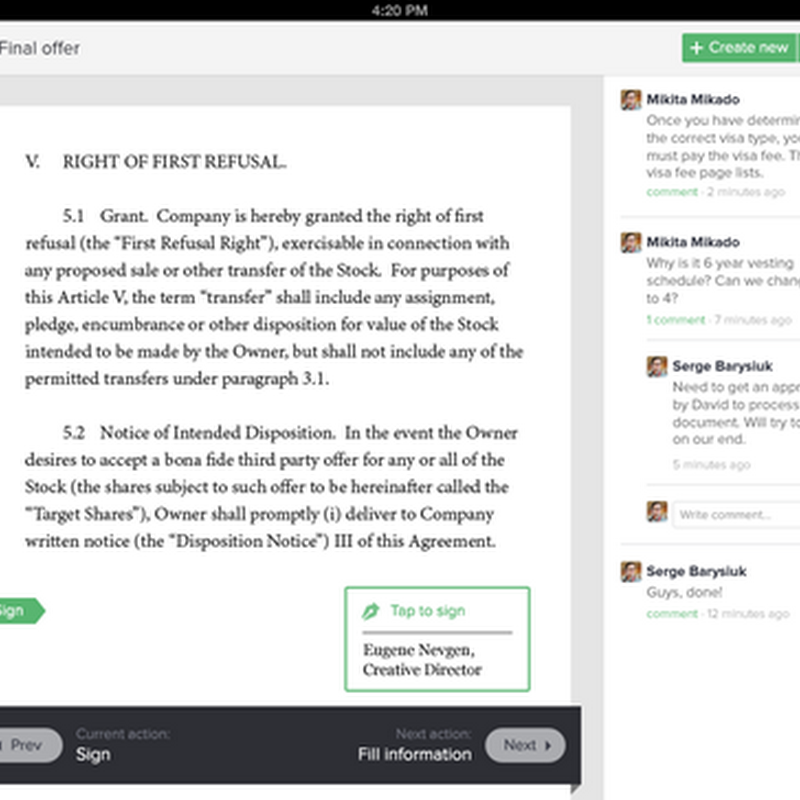Click Mikita Mikado's avatar on vesting comment
Image resolution: width=800 pixels, height=800 pixels.
coord(631,242)
